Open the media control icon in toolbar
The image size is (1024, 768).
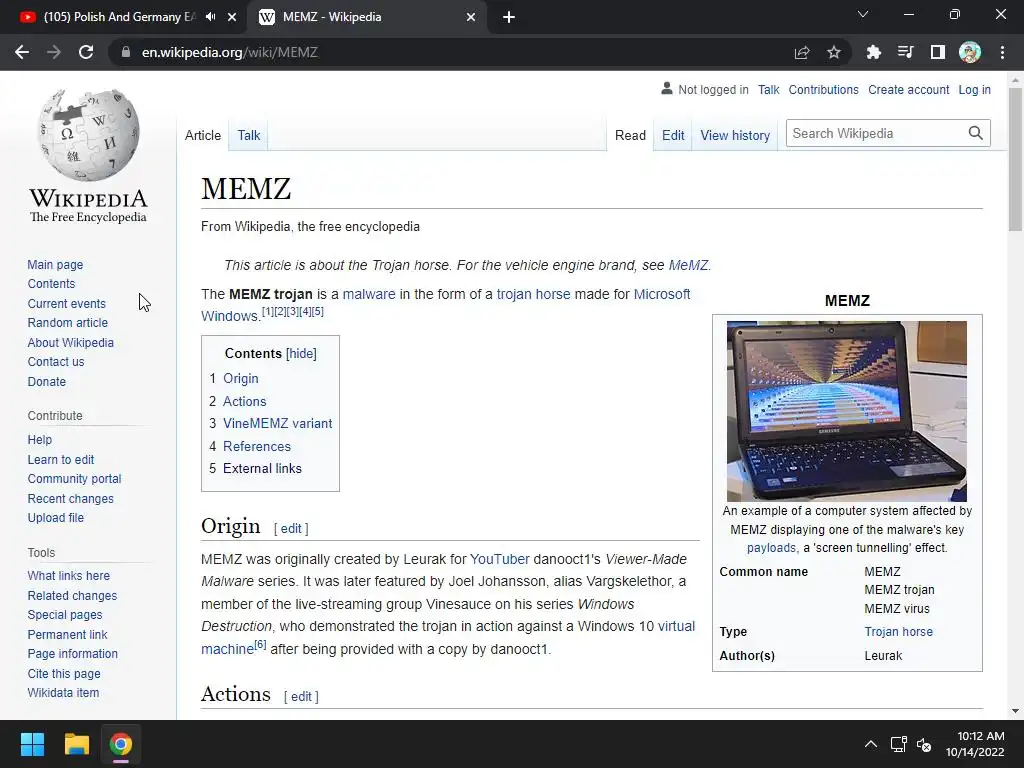pyautogui.click(x=905, y=52)
